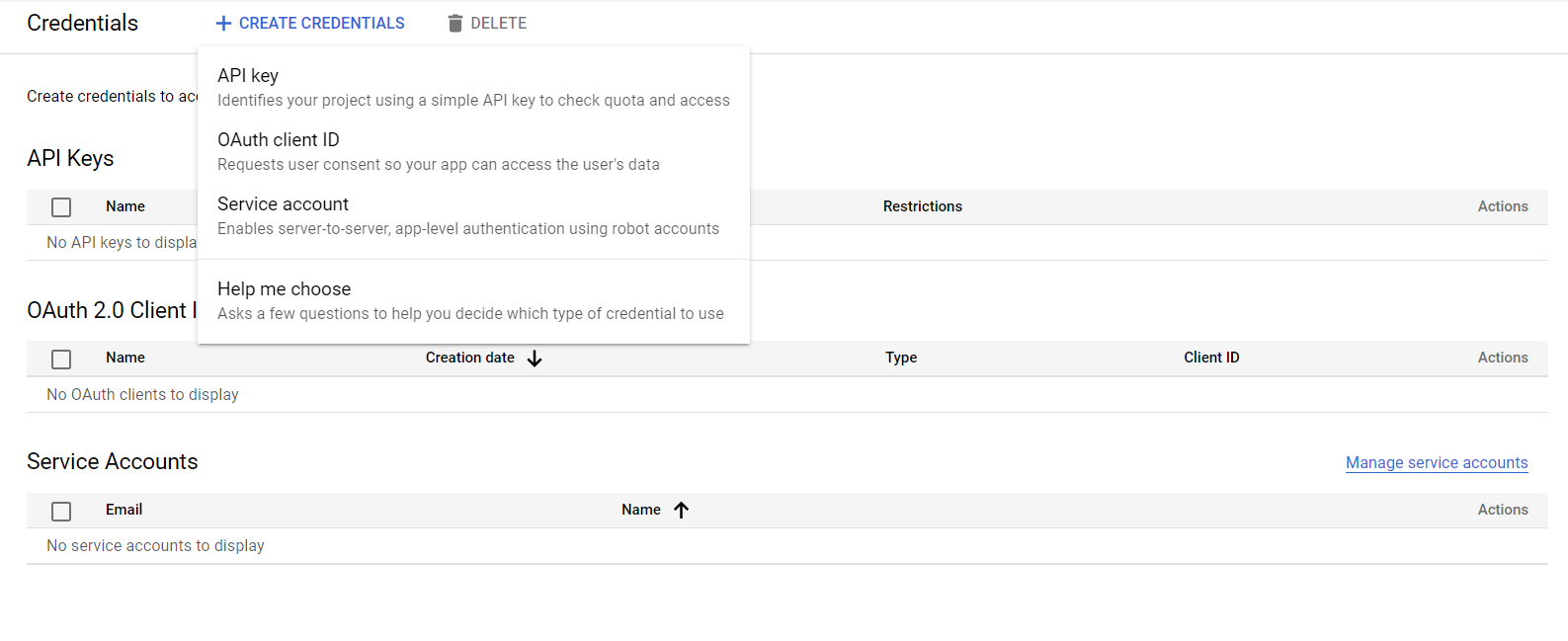Click the Service Accounts Name sort arrow
This screenshot has height=641, width=1568.
pos(681,510)
